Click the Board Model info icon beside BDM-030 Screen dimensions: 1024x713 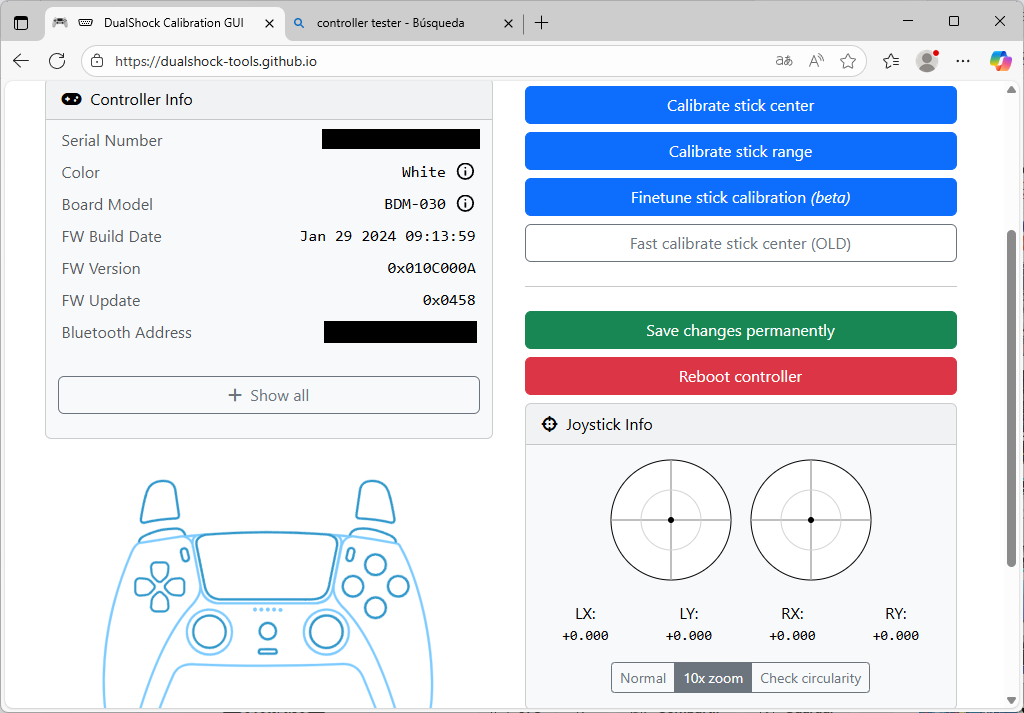(465, 204)
